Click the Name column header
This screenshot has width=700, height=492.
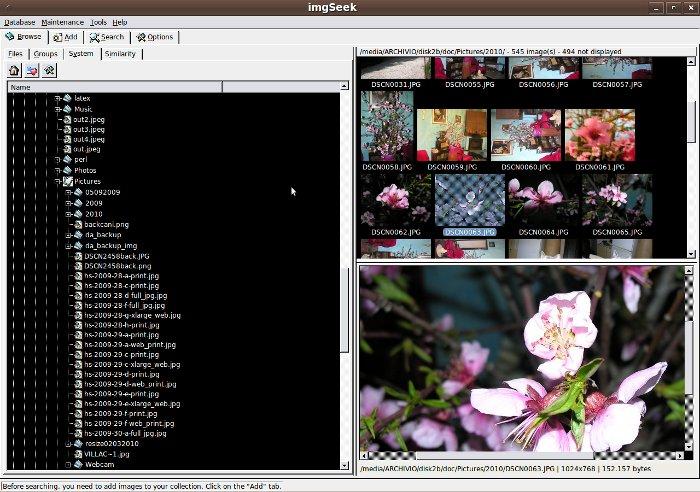coord(115,87)
